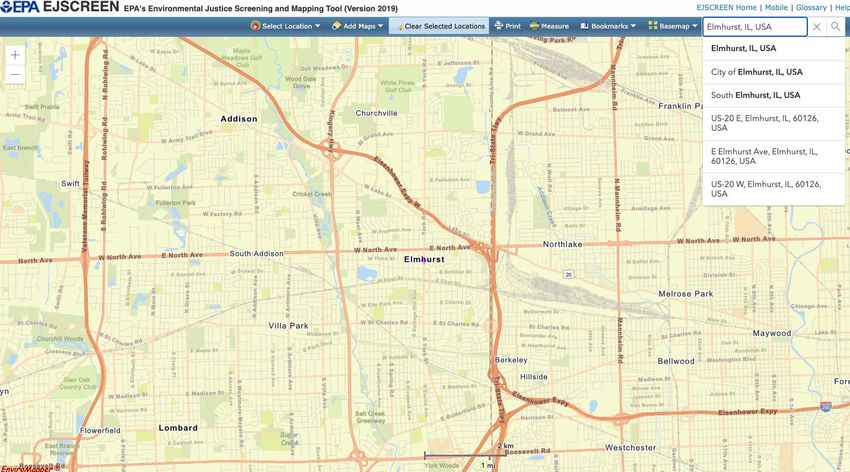Image resolution: width=850 pixels, height=472 pixels.
Task: Click the Bookmarks book icon
Action: tap(584, 26)
